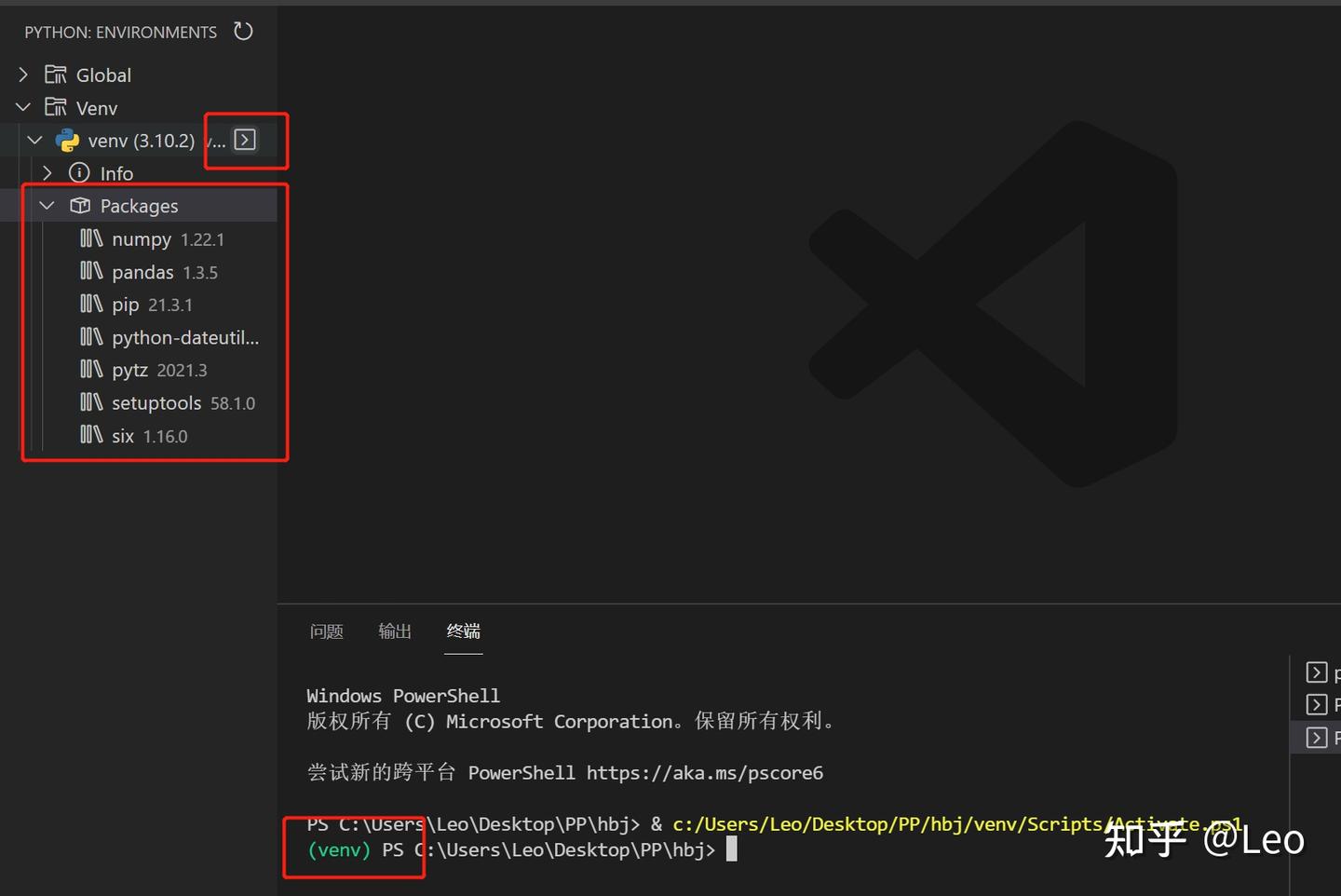The height and width of the screenshot is (896, 1341).
Task: Select the Packages box icon
Action: pyautogui.click(x=79, y=205)
